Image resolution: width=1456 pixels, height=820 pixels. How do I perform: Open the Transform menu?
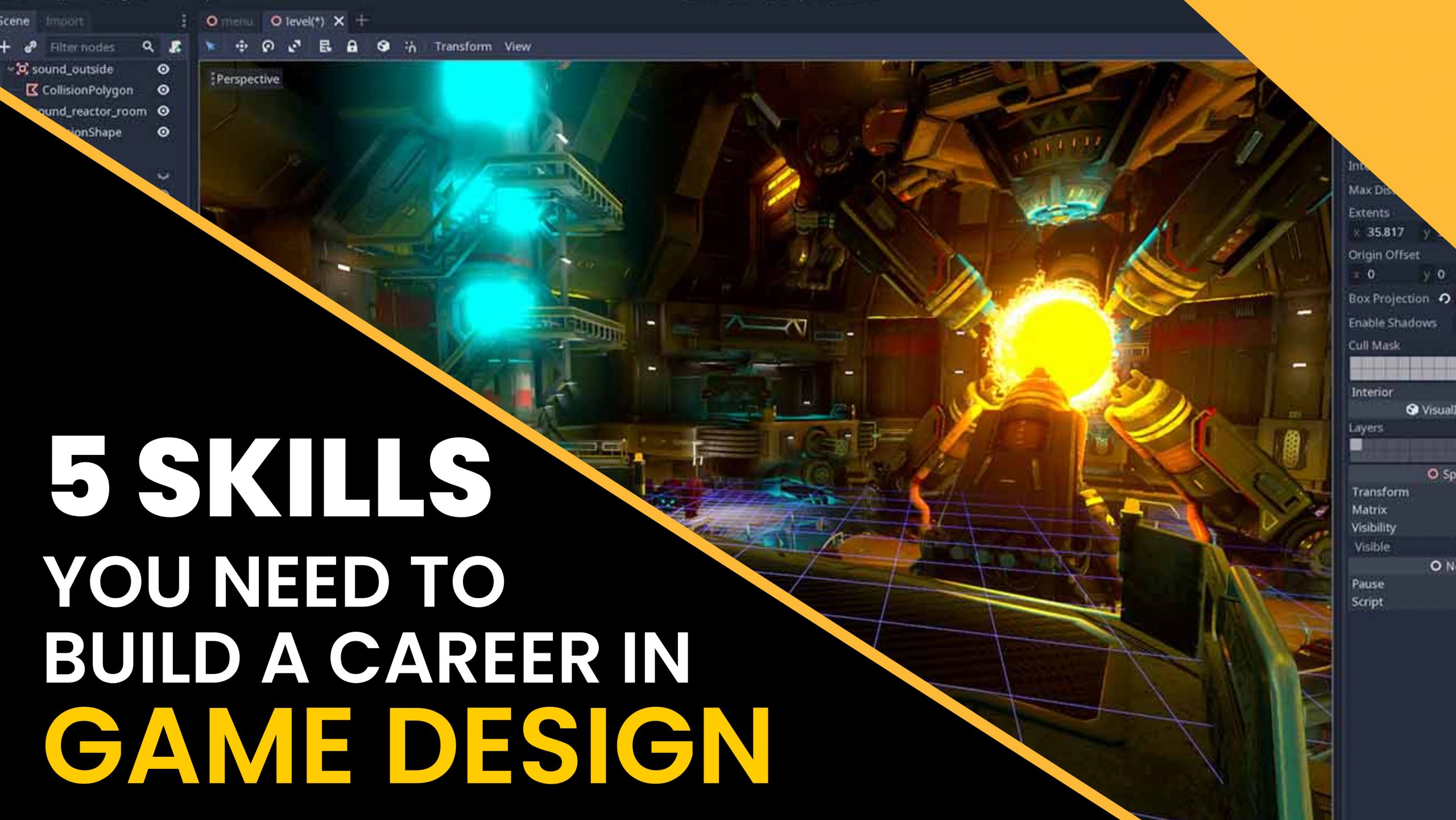pos(464,46)
